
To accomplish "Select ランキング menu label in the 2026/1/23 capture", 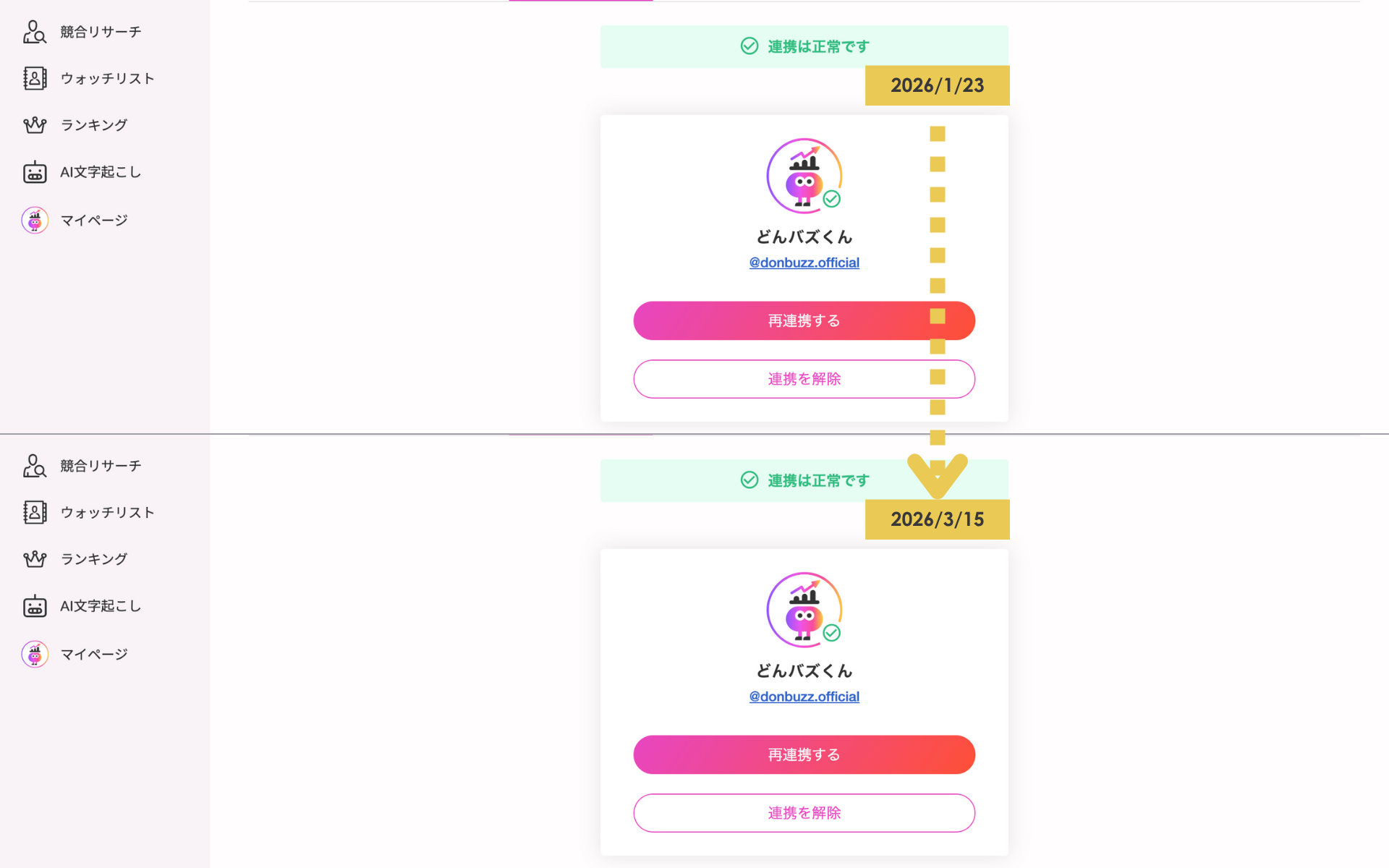I will (94, 125).
